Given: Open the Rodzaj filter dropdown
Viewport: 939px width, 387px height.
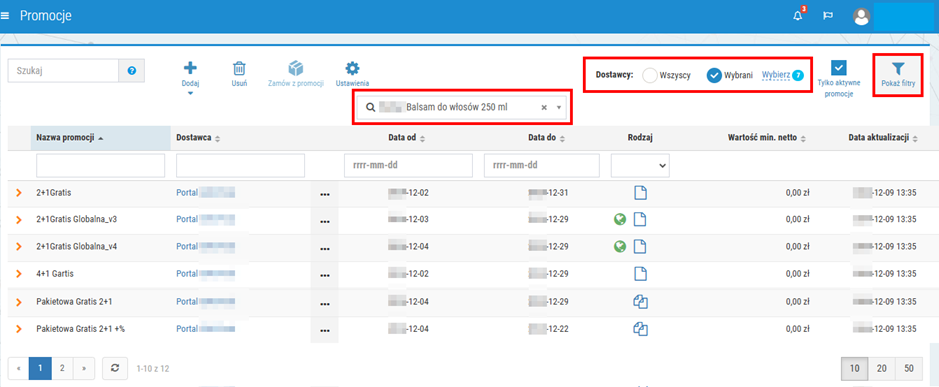Looking at the screenshot, I should tap(640, 165).
